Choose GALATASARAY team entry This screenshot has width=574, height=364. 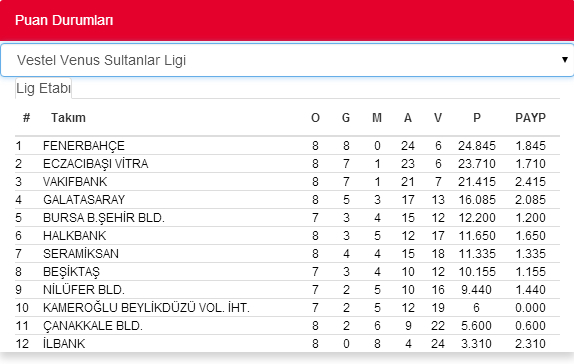84,200
